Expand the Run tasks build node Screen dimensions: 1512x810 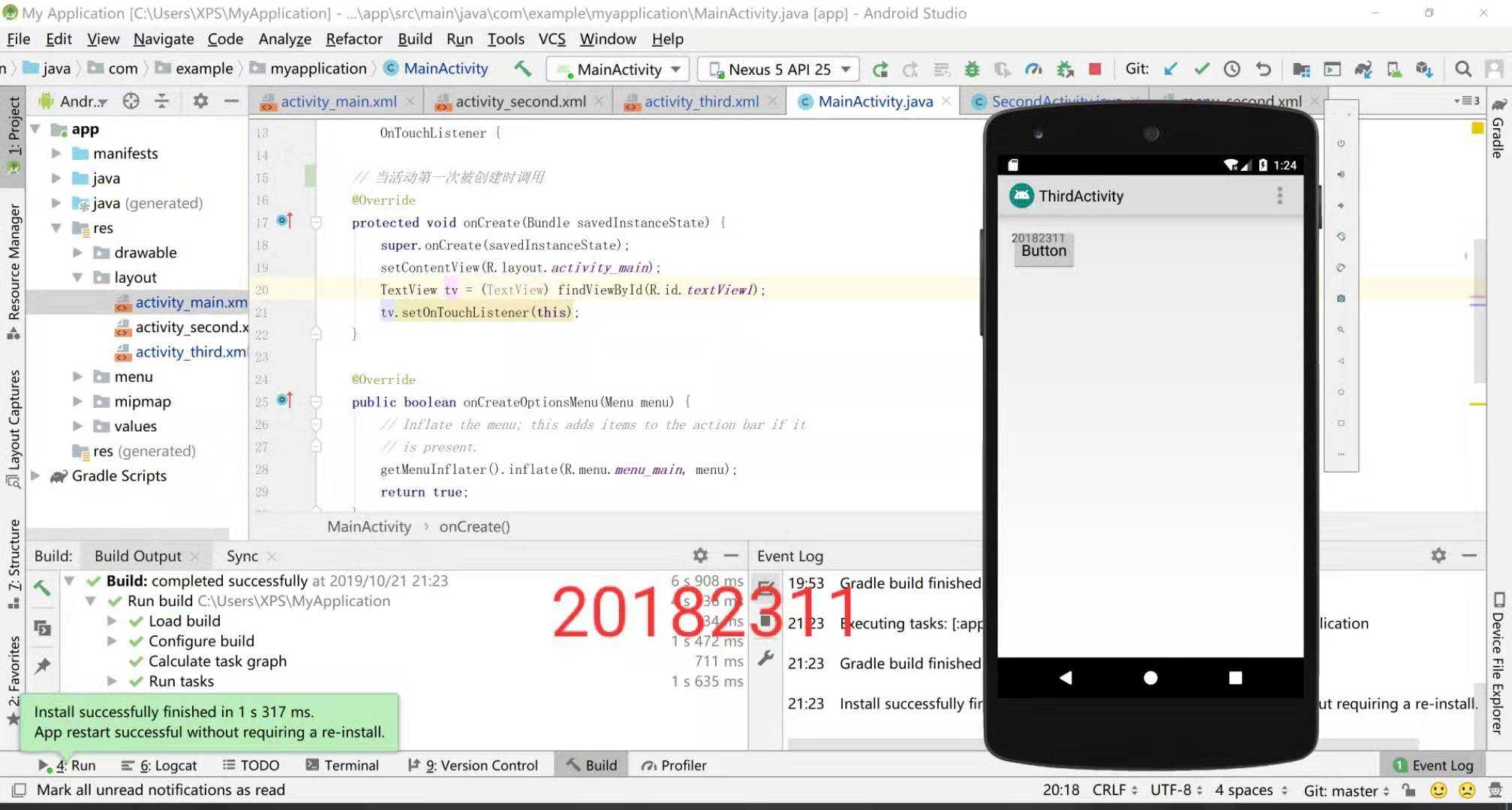111,681
